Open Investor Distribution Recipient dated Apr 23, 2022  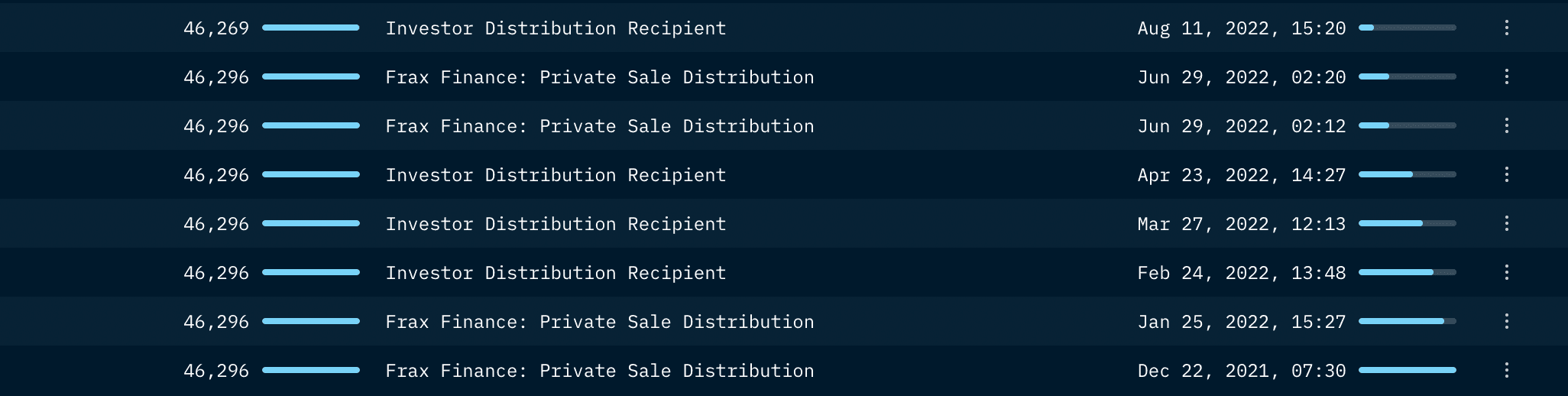(556, 175)
